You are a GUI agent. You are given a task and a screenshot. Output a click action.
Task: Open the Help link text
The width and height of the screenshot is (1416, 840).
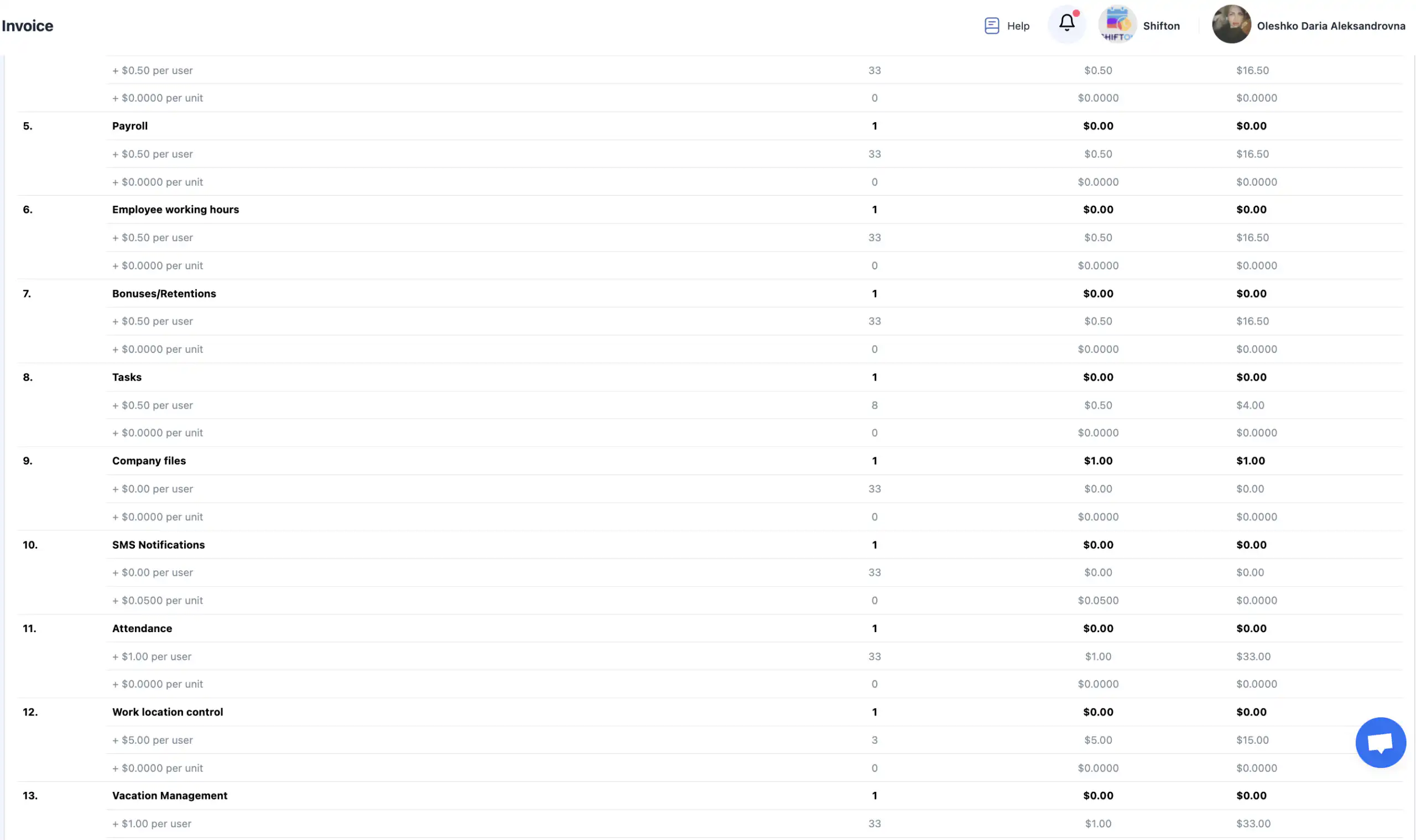pyautogui.click(x=1018, y=26)
